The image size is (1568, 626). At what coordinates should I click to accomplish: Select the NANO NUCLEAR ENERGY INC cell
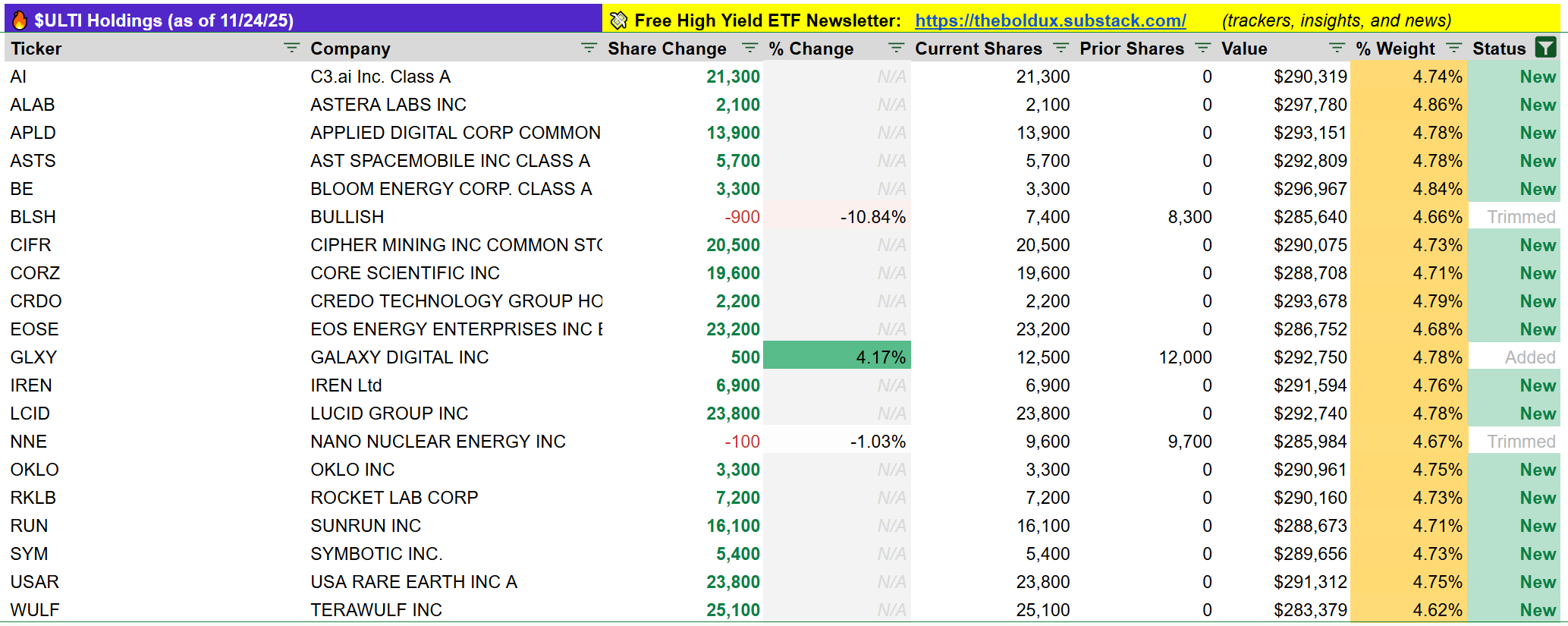click(454, 442)
